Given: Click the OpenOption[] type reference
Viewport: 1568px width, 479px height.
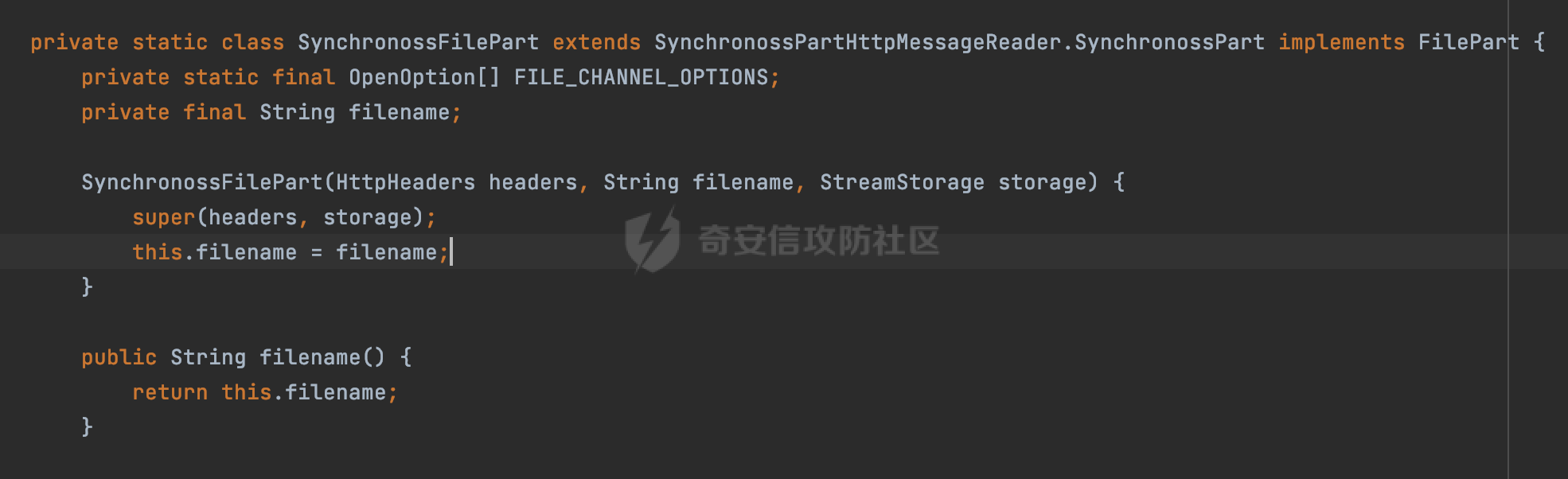Looking at the screenshot, I should 424,78.
